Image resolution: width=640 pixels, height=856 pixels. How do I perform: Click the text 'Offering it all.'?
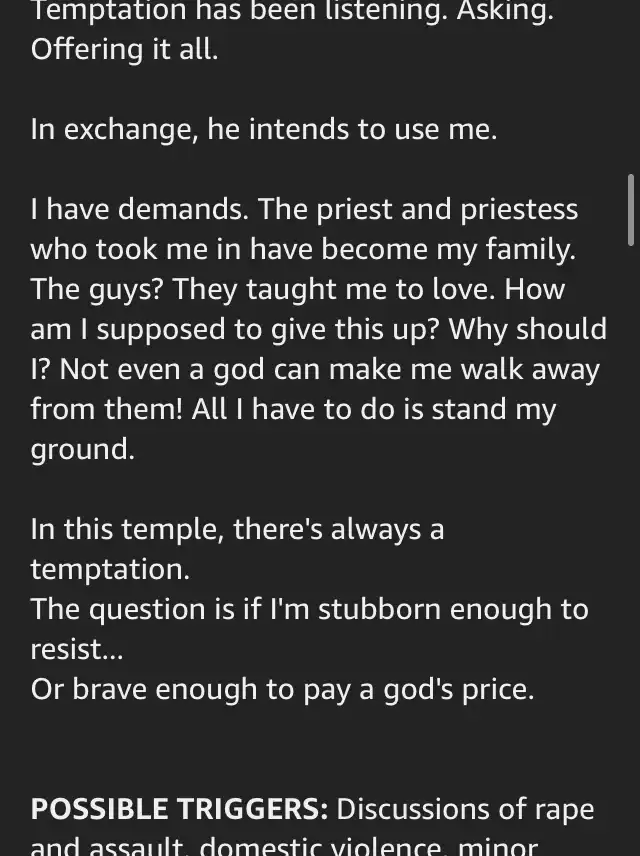125,49
